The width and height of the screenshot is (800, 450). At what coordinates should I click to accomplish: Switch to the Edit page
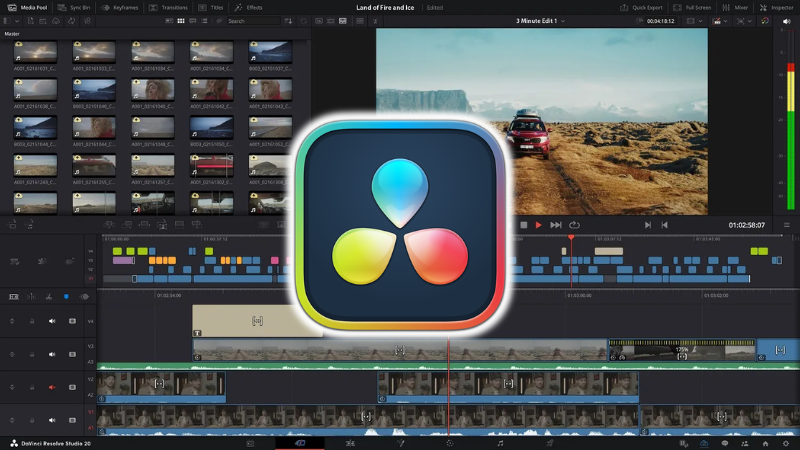350,443
